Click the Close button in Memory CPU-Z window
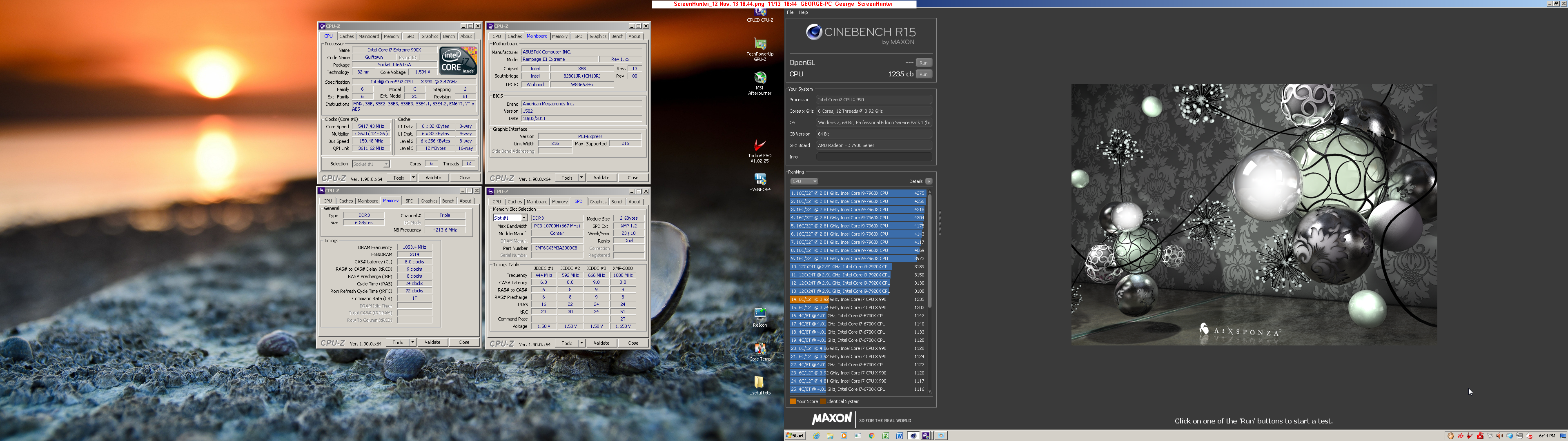1568x441 pixels. click(x=464, y=342)
